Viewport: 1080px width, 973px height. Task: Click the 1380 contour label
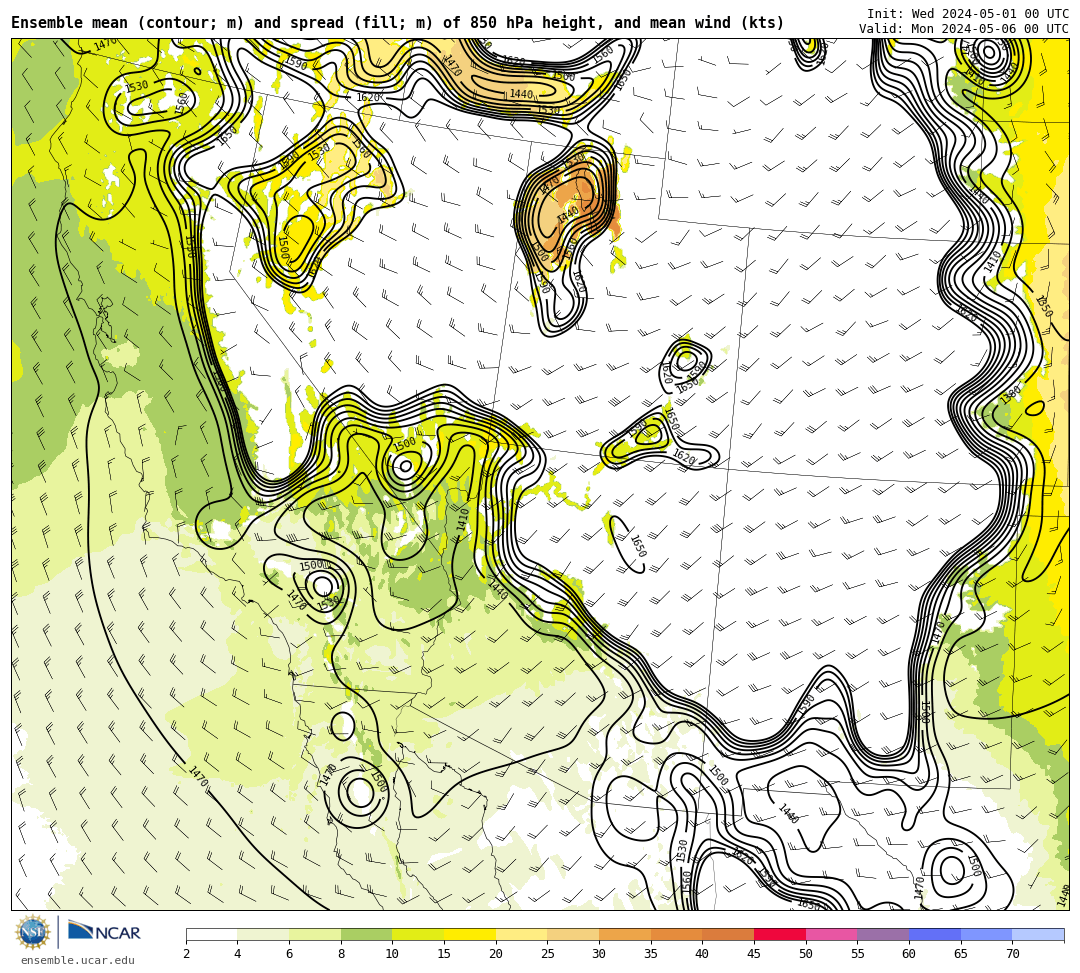click(x=1010, y=395)
